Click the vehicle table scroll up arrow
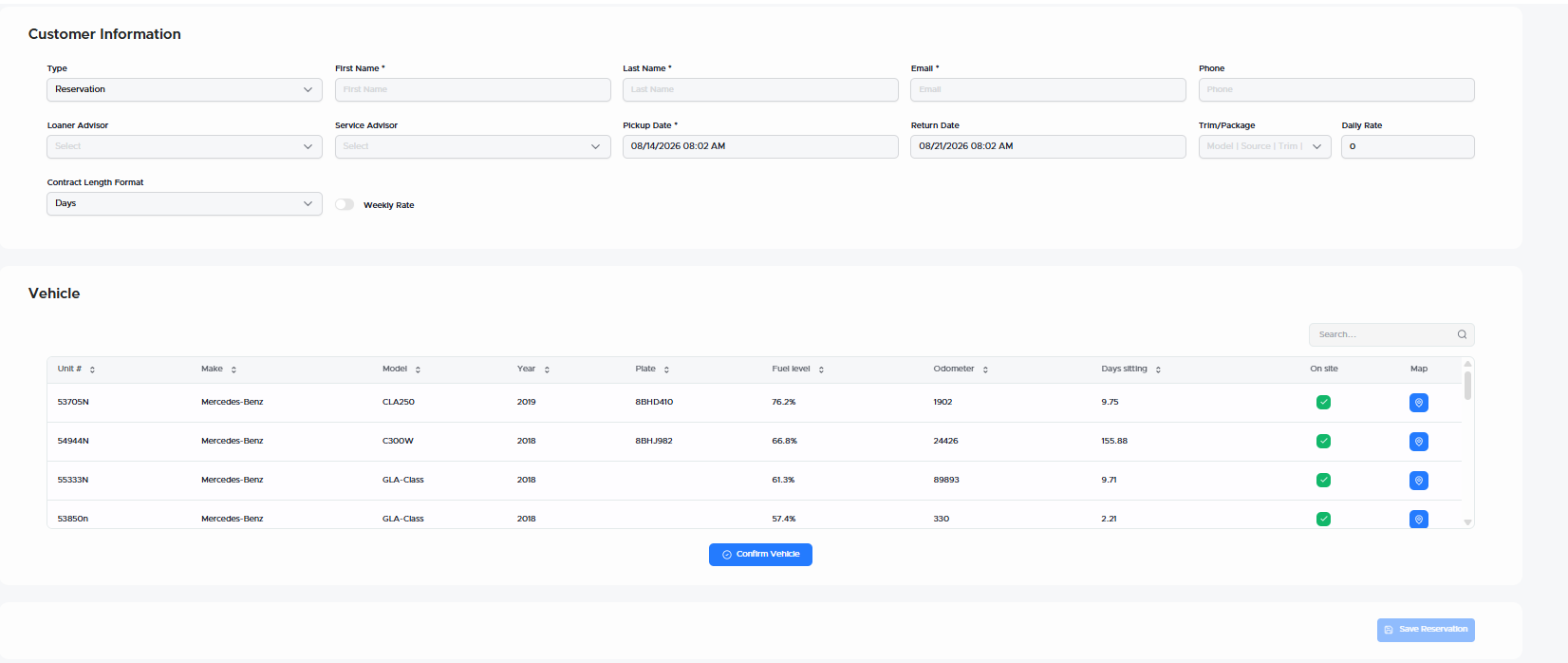 pyautogui.click(x=1467, y=363)
